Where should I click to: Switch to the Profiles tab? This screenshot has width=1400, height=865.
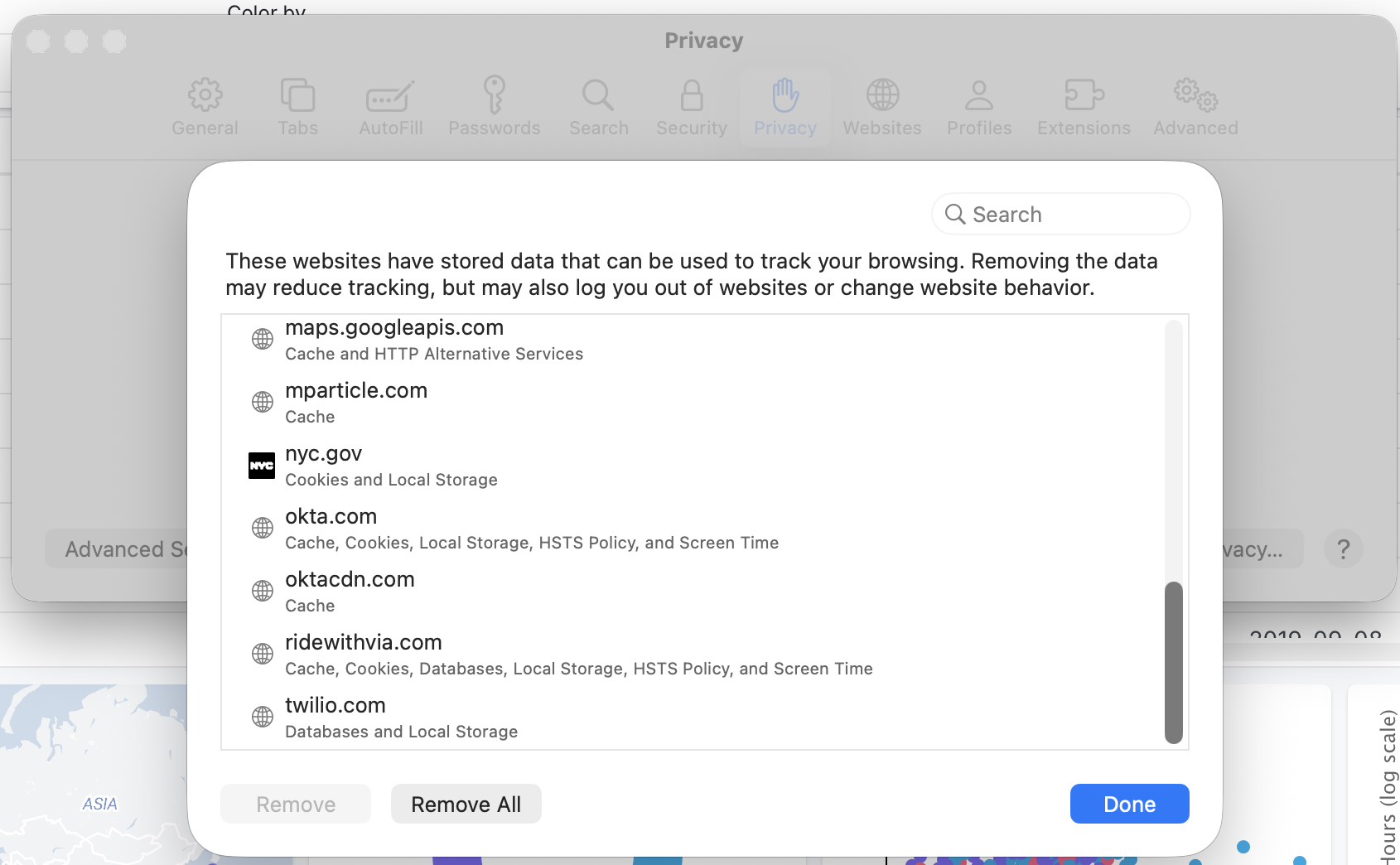(979, 108)
